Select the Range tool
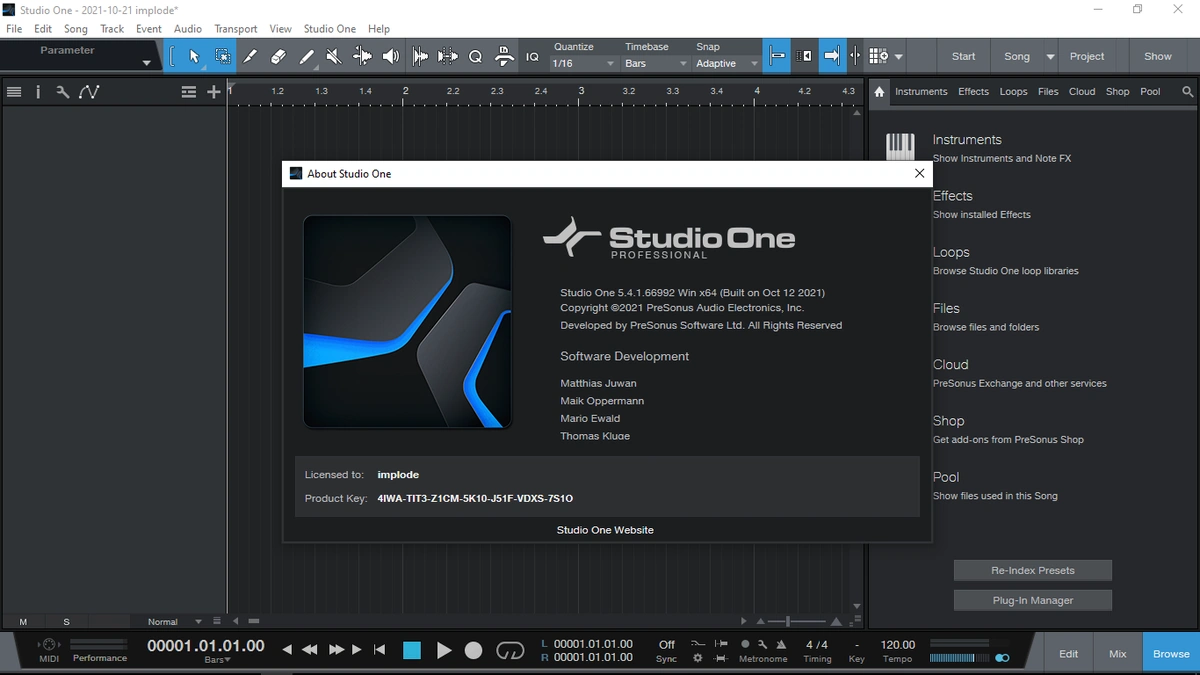Screen dimensions: 1200x675 (x=222, y=56)
